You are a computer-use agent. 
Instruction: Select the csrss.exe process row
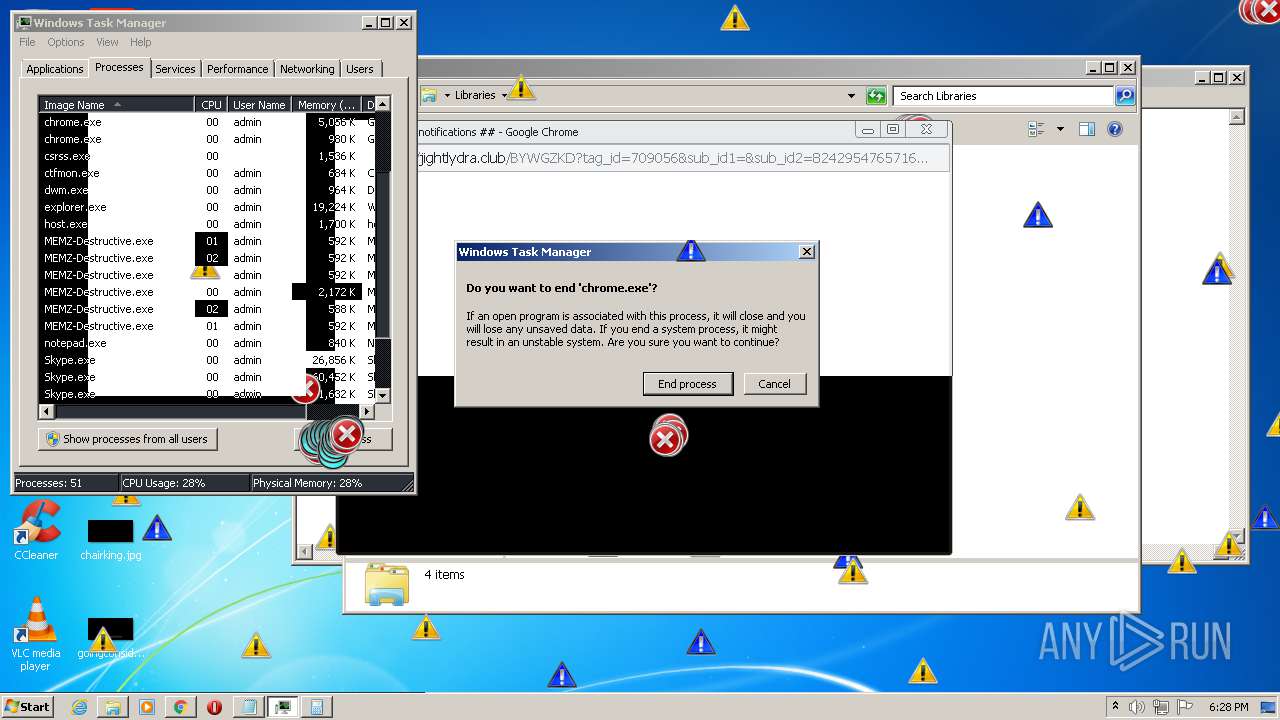click(207, 156)
